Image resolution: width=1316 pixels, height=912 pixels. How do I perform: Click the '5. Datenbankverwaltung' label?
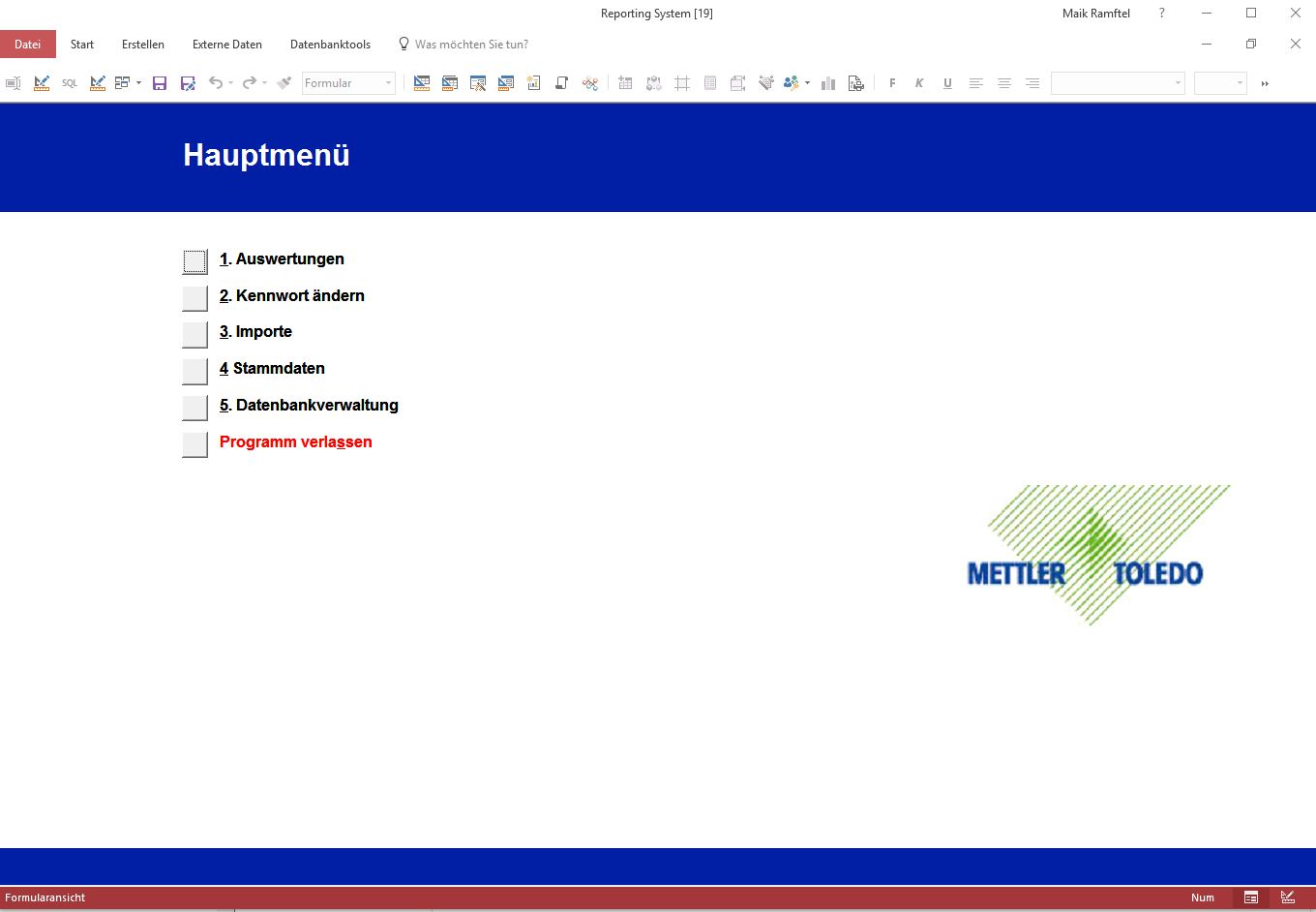(x=309, y=405)
